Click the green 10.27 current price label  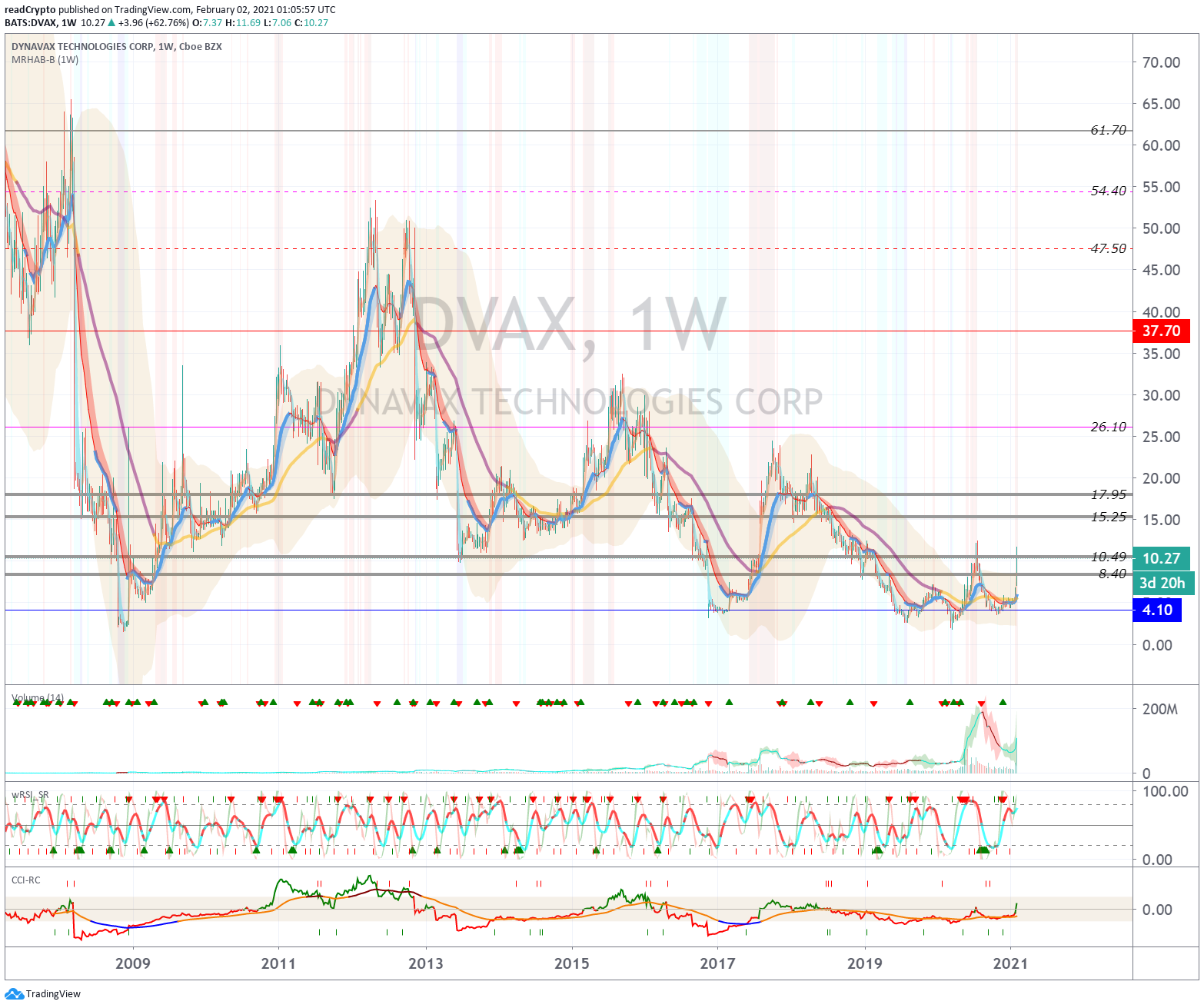click(1161, 559)
